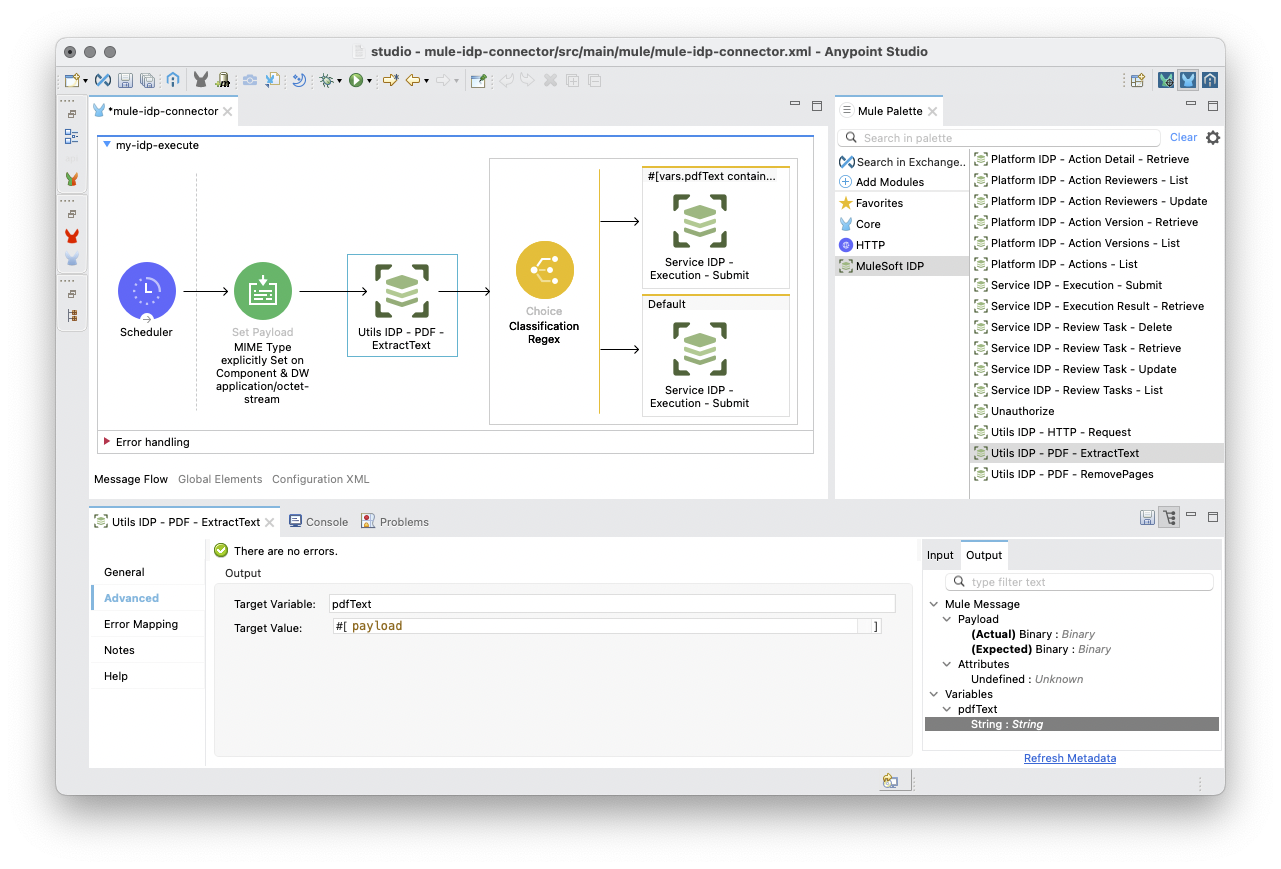Open the Core category in Mule Palette
This screenshot has height=869, width=1281.
[867, 224]
